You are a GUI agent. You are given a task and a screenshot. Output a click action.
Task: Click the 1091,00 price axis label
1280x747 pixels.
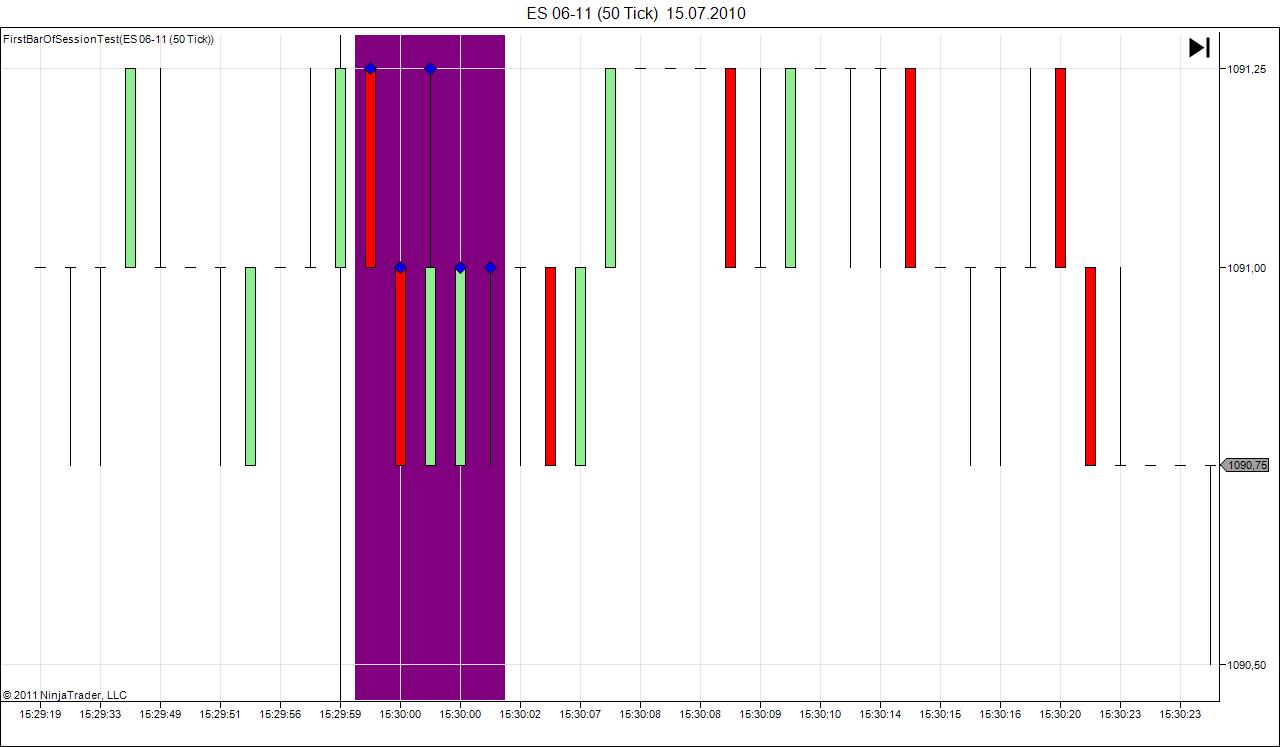(x=1247, y=268)
